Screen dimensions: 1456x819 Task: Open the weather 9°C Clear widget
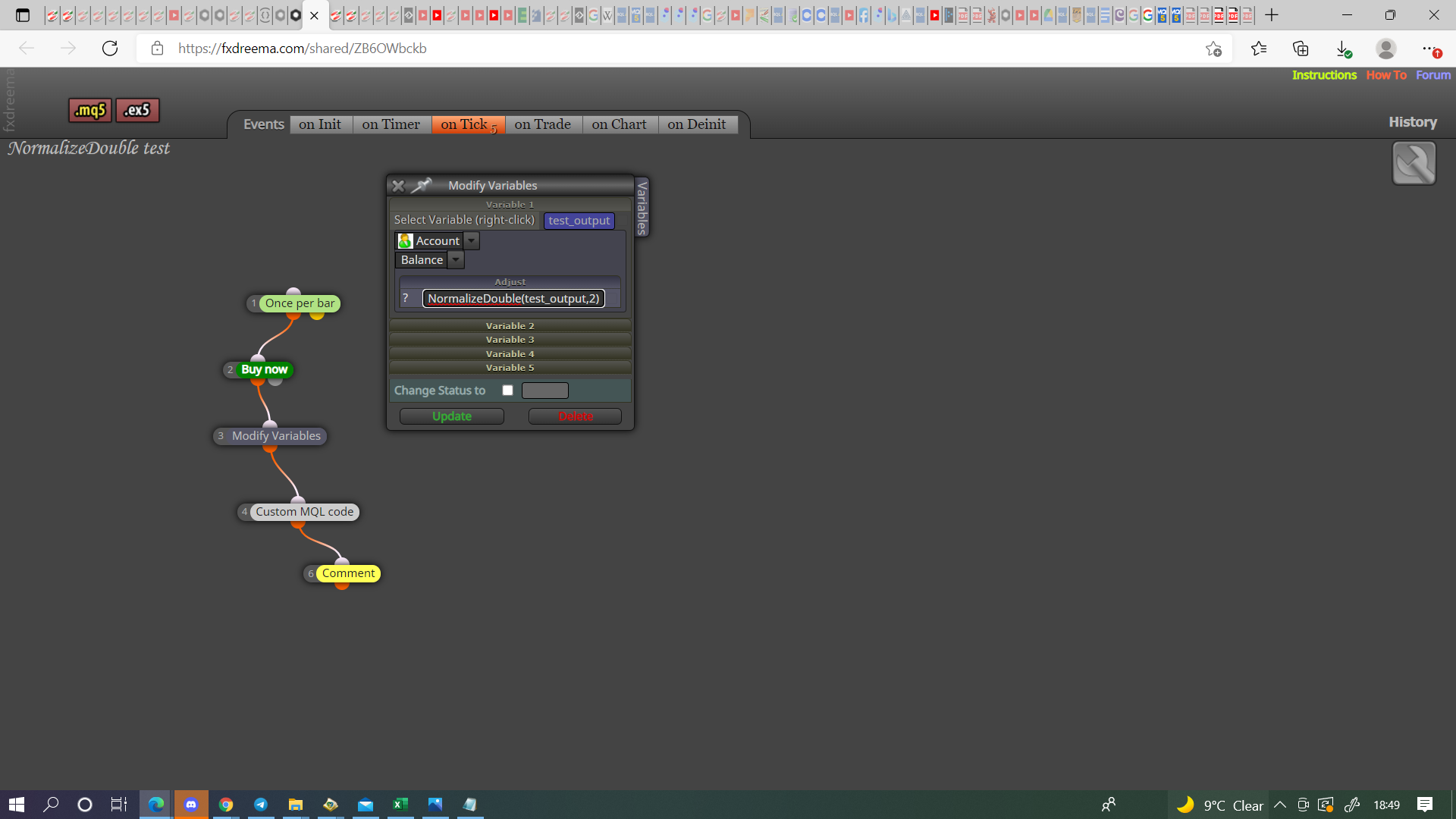coord(1220,805)
